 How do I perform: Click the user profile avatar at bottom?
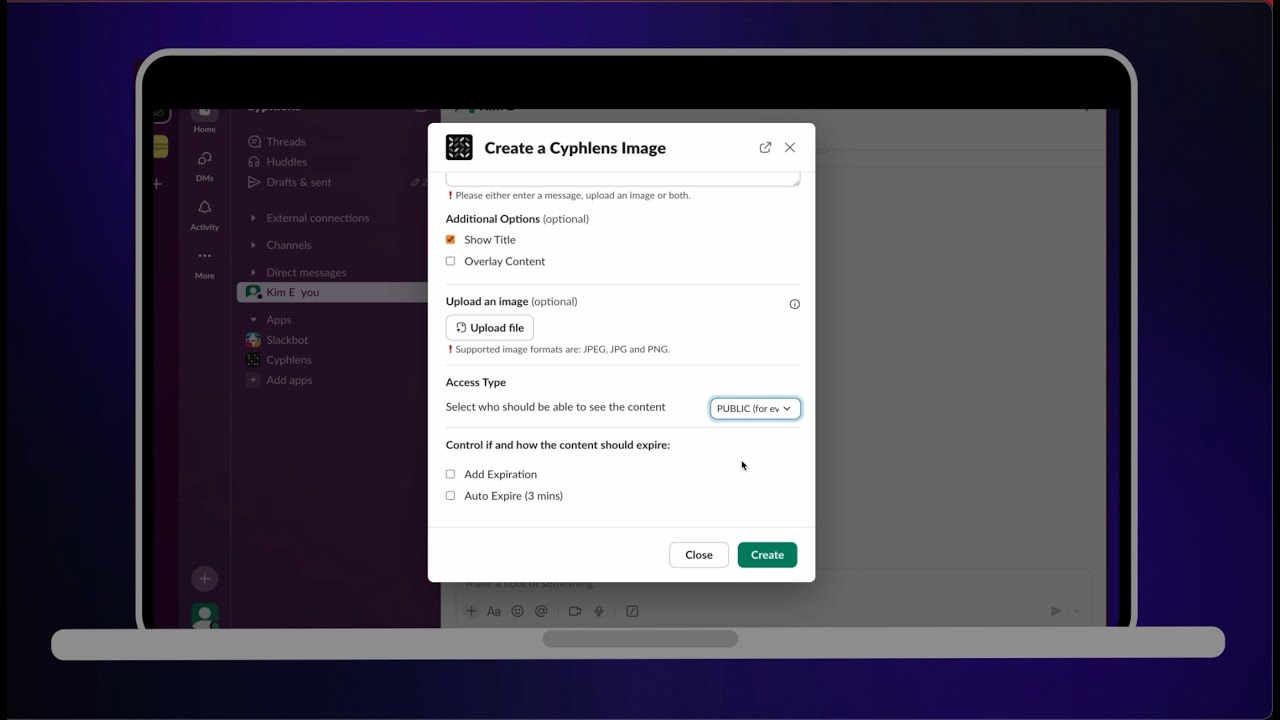click(204, 616)
